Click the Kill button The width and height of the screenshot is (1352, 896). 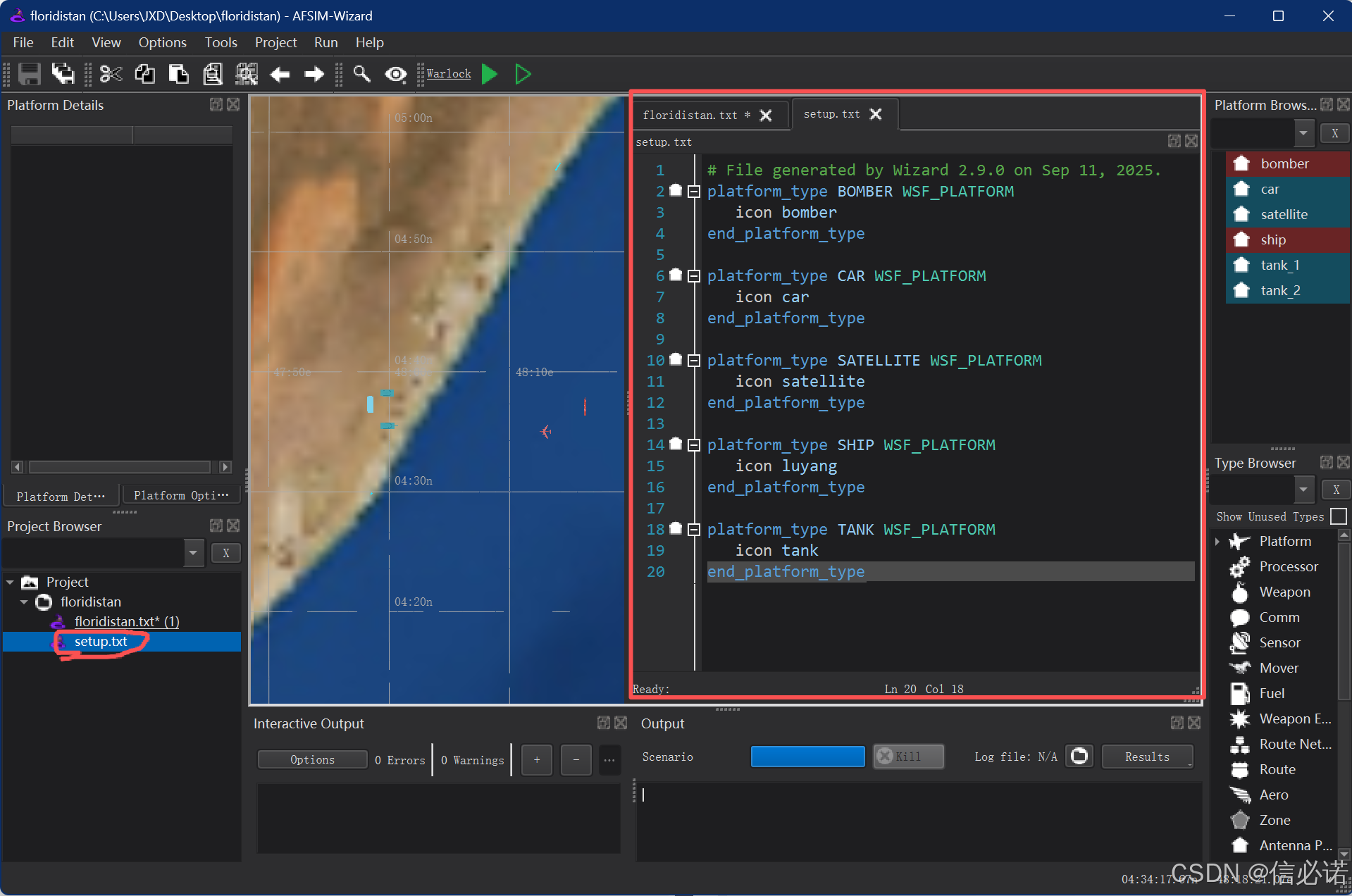point(908,757)
